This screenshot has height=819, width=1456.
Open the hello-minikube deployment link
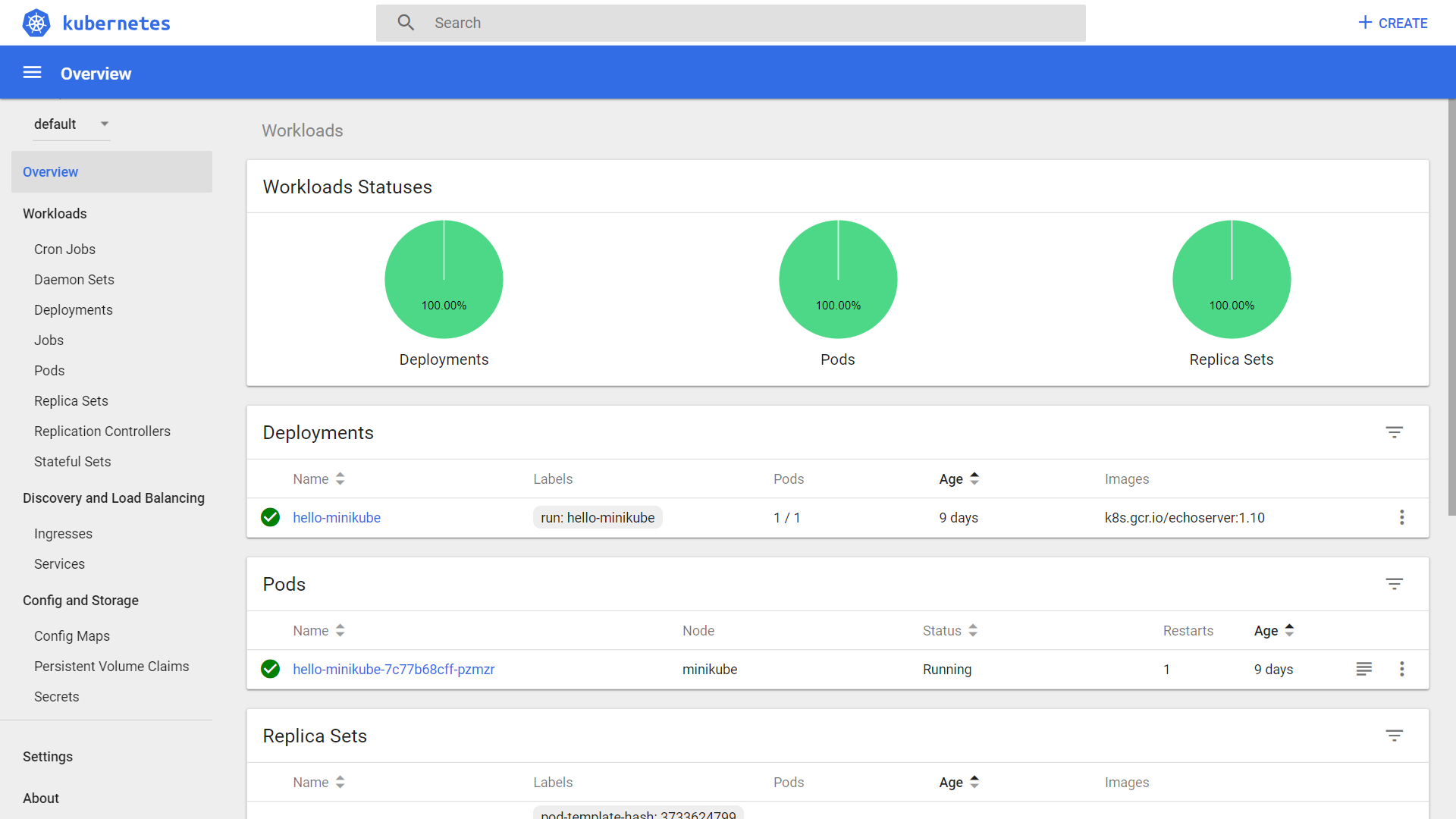[337, 518]
